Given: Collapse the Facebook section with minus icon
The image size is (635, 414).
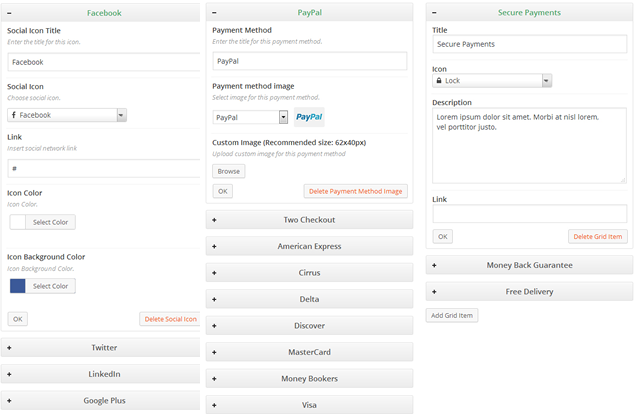Looking at the screenshot, I should point(9,13).
